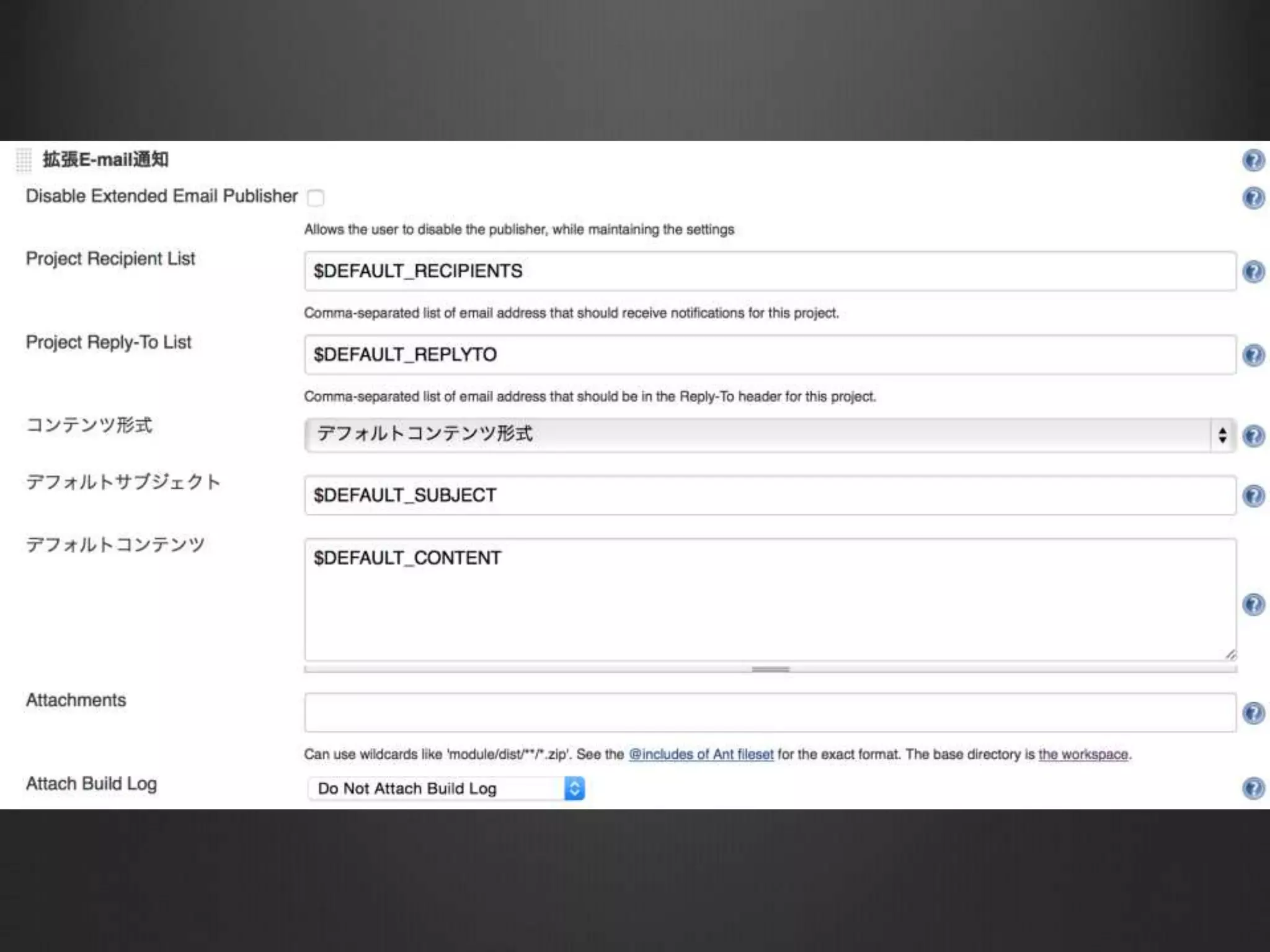Screen dimensions: 1270x952
Task: Open the デフォルトコンテンツ形式 dropdown
Action: [x=770, y=435]
